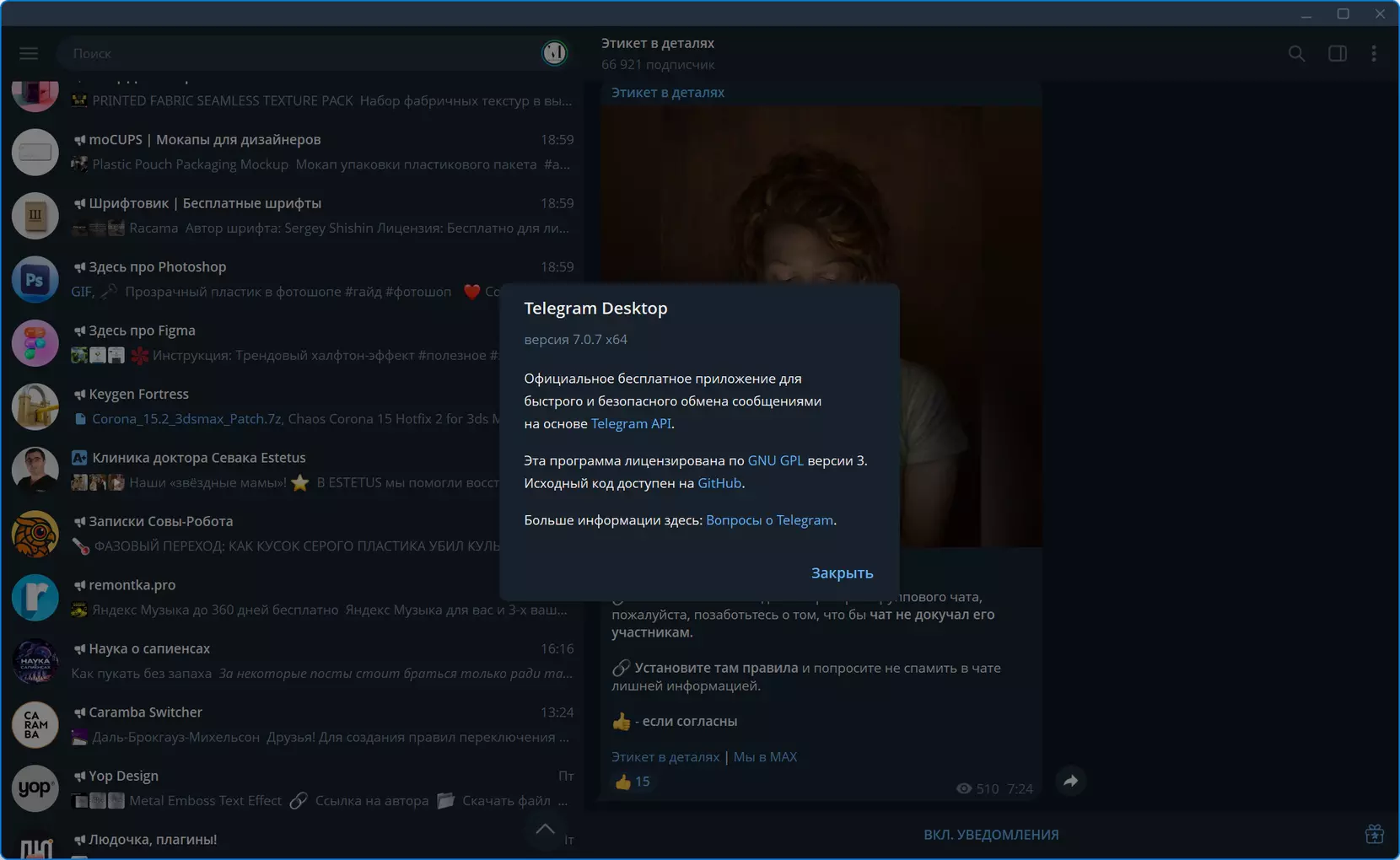Open the channel's three-dot options menu
This screenshot has width=1400, height=860.
click(x=1374, y=53)
